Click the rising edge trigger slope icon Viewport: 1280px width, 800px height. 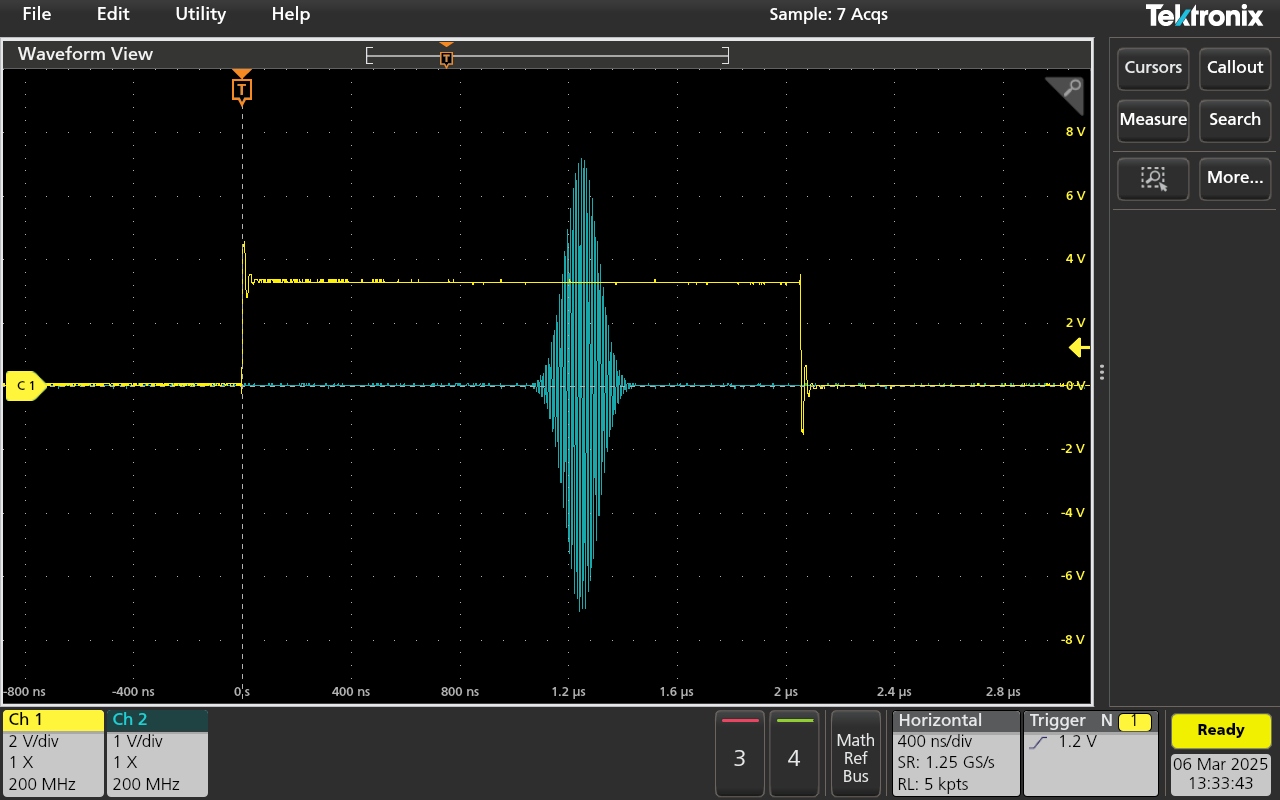click(1039, 743)
